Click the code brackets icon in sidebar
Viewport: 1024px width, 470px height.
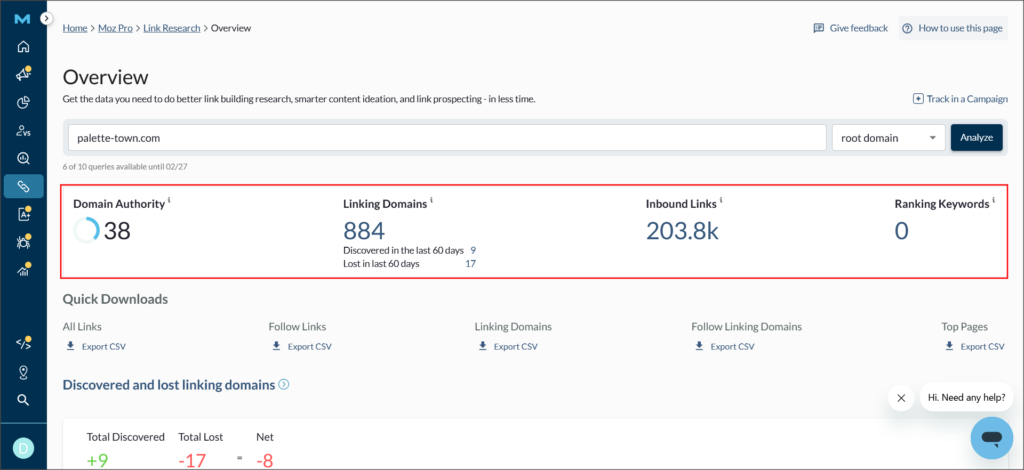[x=23, y=344]
